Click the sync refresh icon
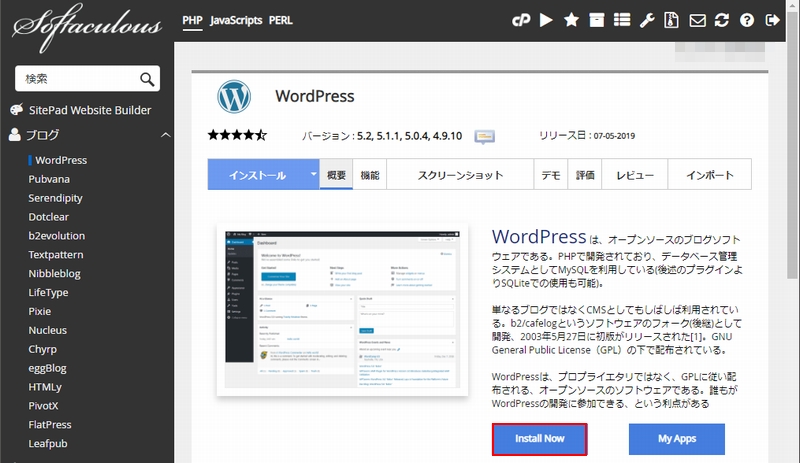The image size is (800, 463). tap(722, 20)
